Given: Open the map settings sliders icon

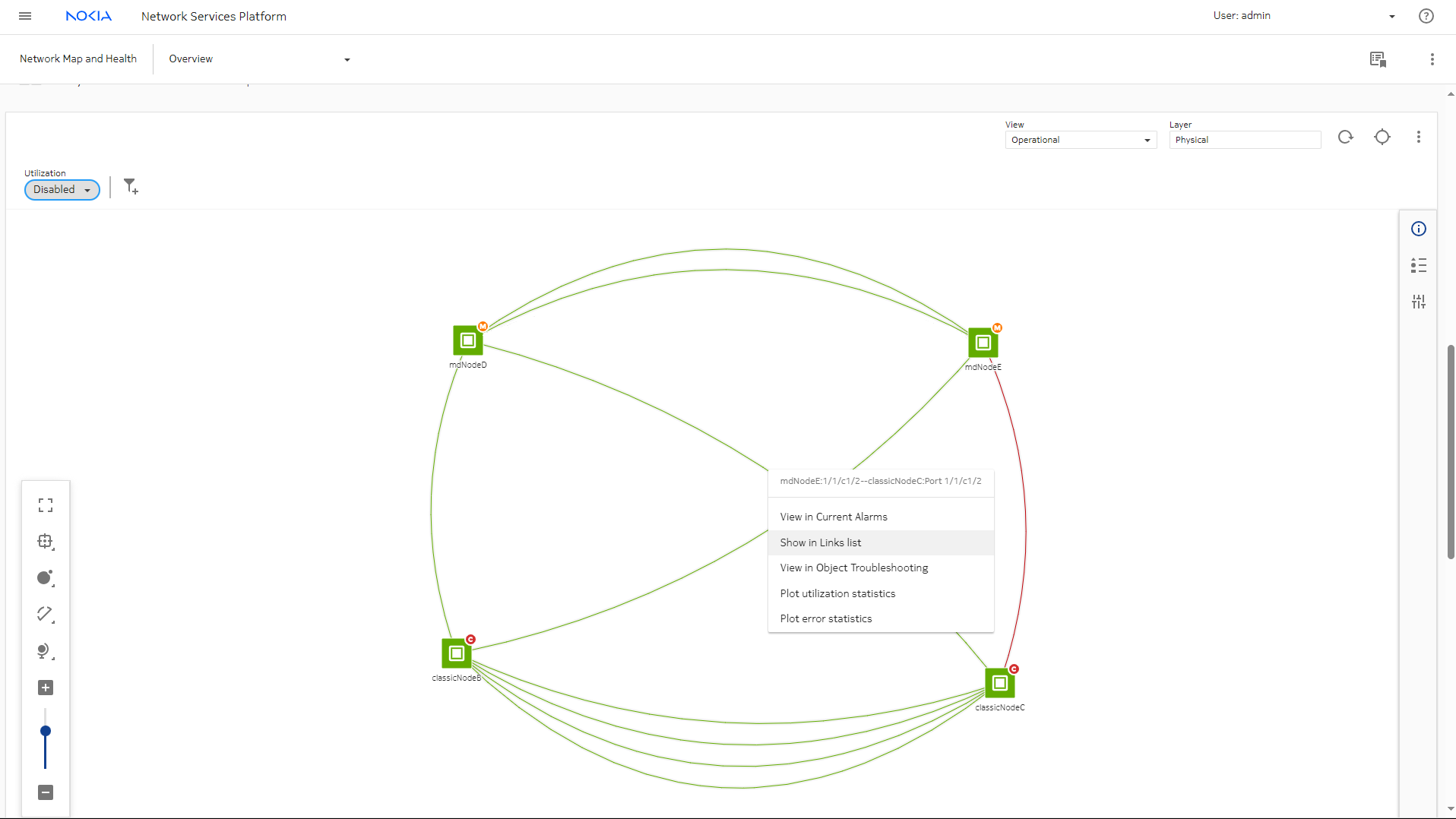Looking at the screenshot, I should [x=1418, y=302].
